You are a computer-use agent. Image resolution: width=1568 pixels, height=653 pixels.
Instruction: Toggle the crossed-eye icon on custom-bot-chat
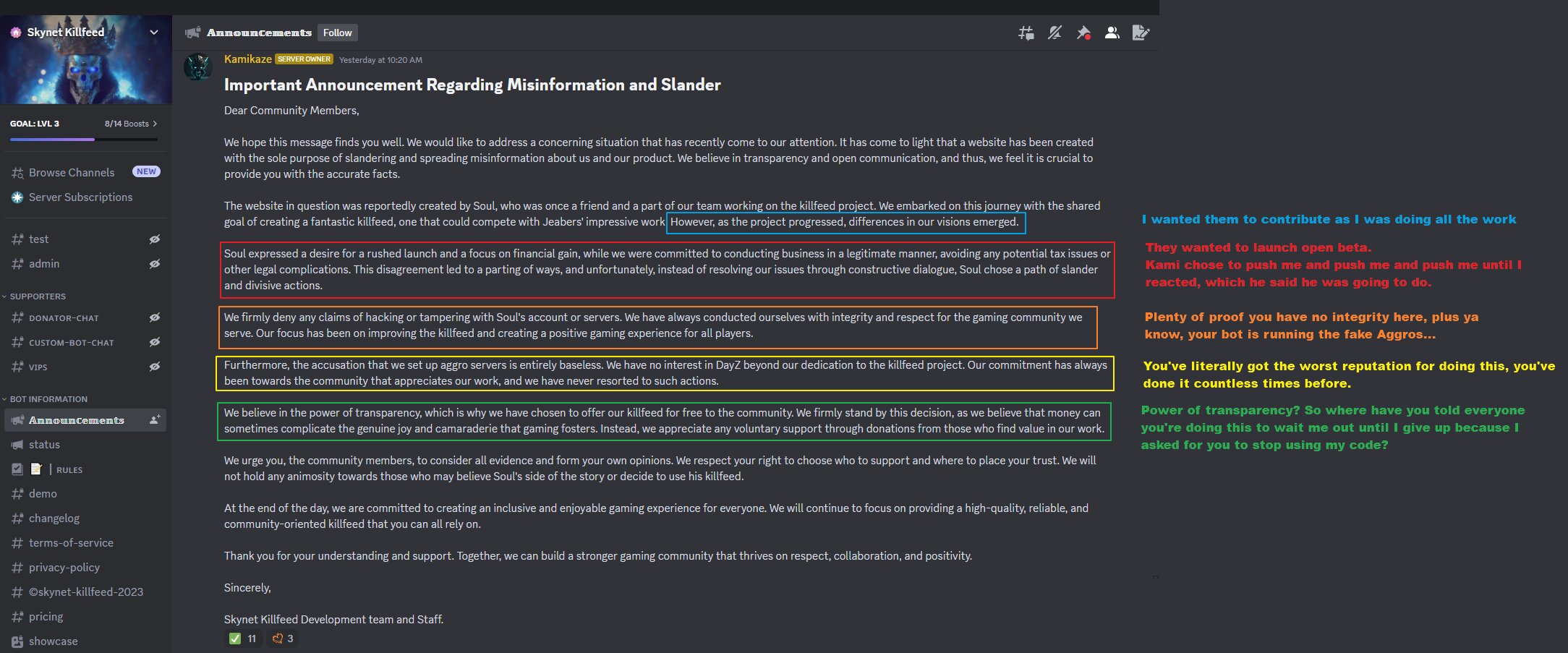click(x=154, y=342)
